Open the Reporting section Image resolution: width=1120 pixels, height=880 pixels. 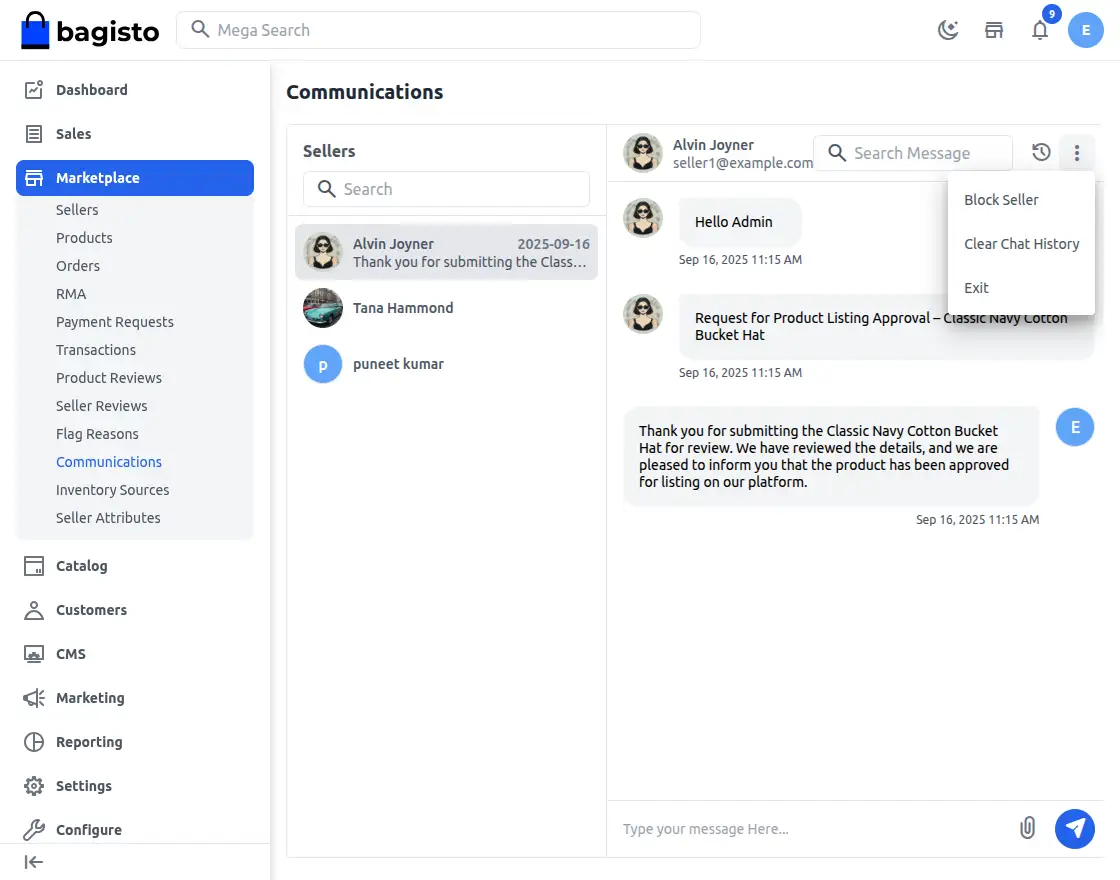tap(89, 742)
